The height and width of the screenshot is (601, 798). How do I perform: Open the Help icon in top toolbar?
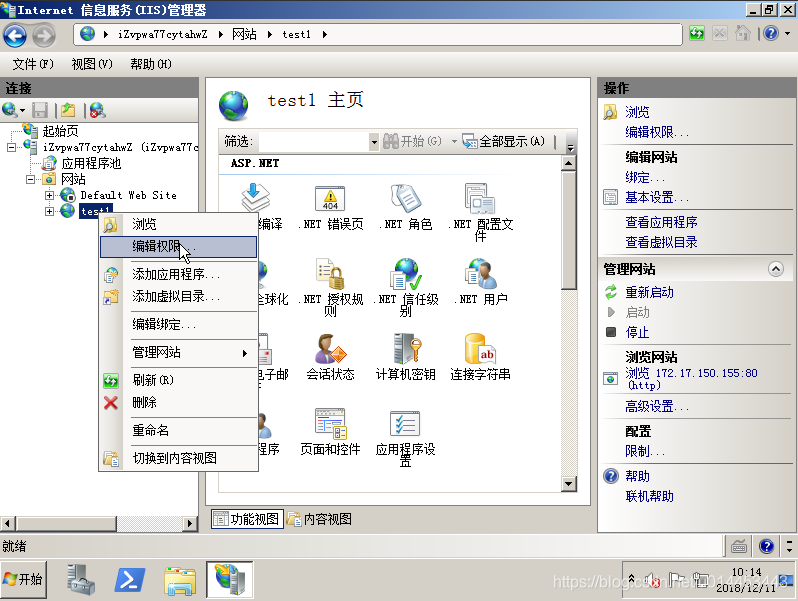tap(771, 34)
